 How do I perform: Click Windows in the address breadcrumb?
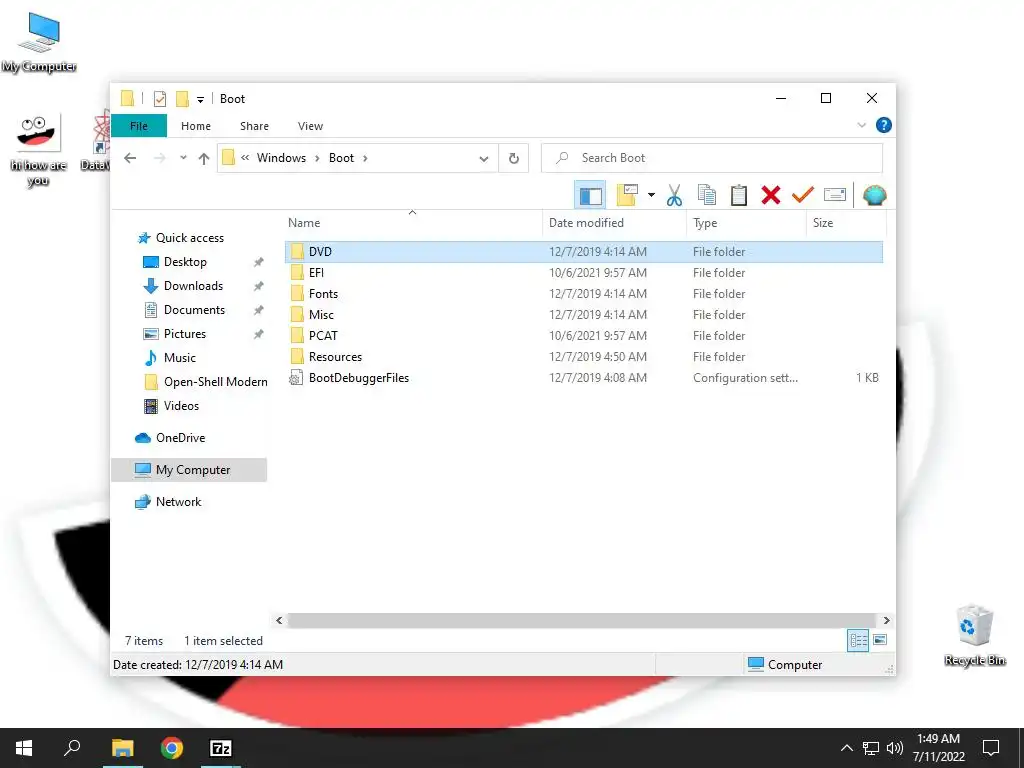pyautogui.click(x=281, y=158)
